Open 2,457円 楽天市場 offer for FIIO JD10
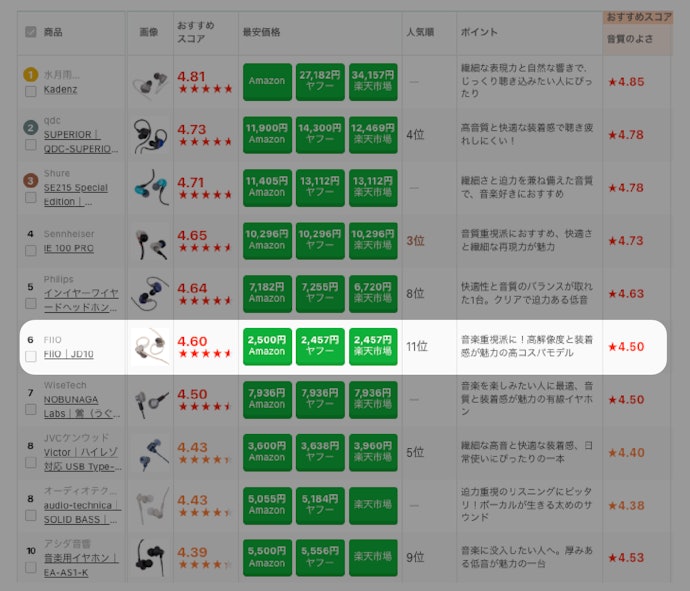This screenshot has width=690, height=591. pos(373,347)
